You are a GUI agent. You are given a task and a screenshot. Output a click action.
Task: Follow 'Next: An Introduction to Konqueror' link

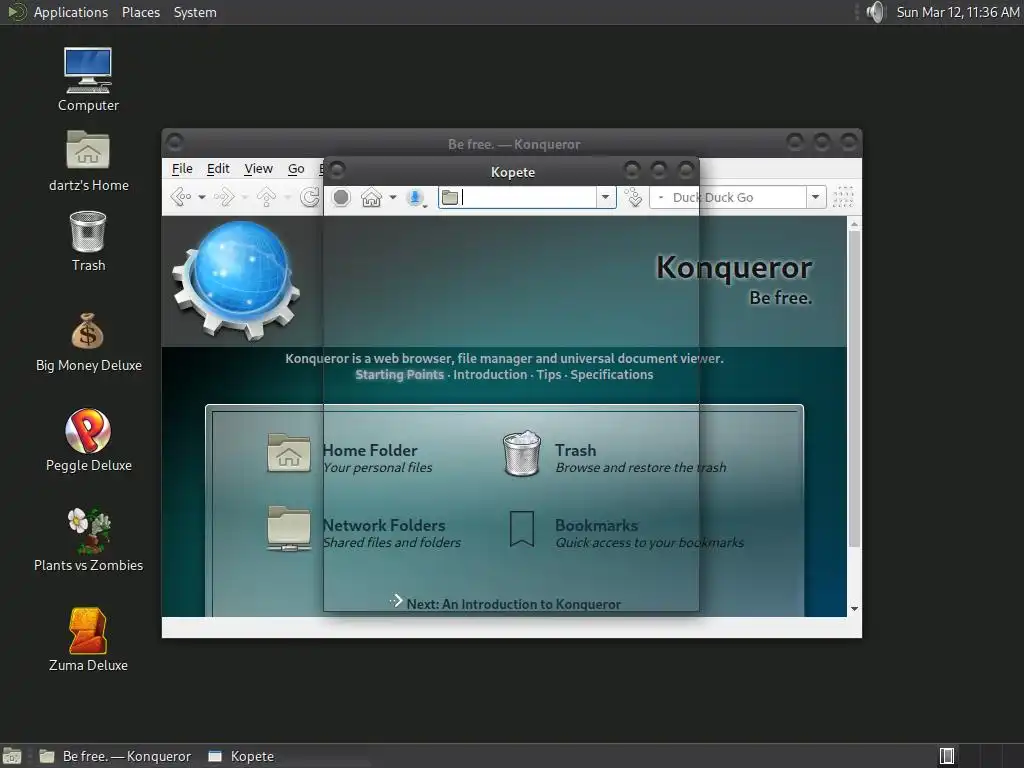tap(513, 604)
